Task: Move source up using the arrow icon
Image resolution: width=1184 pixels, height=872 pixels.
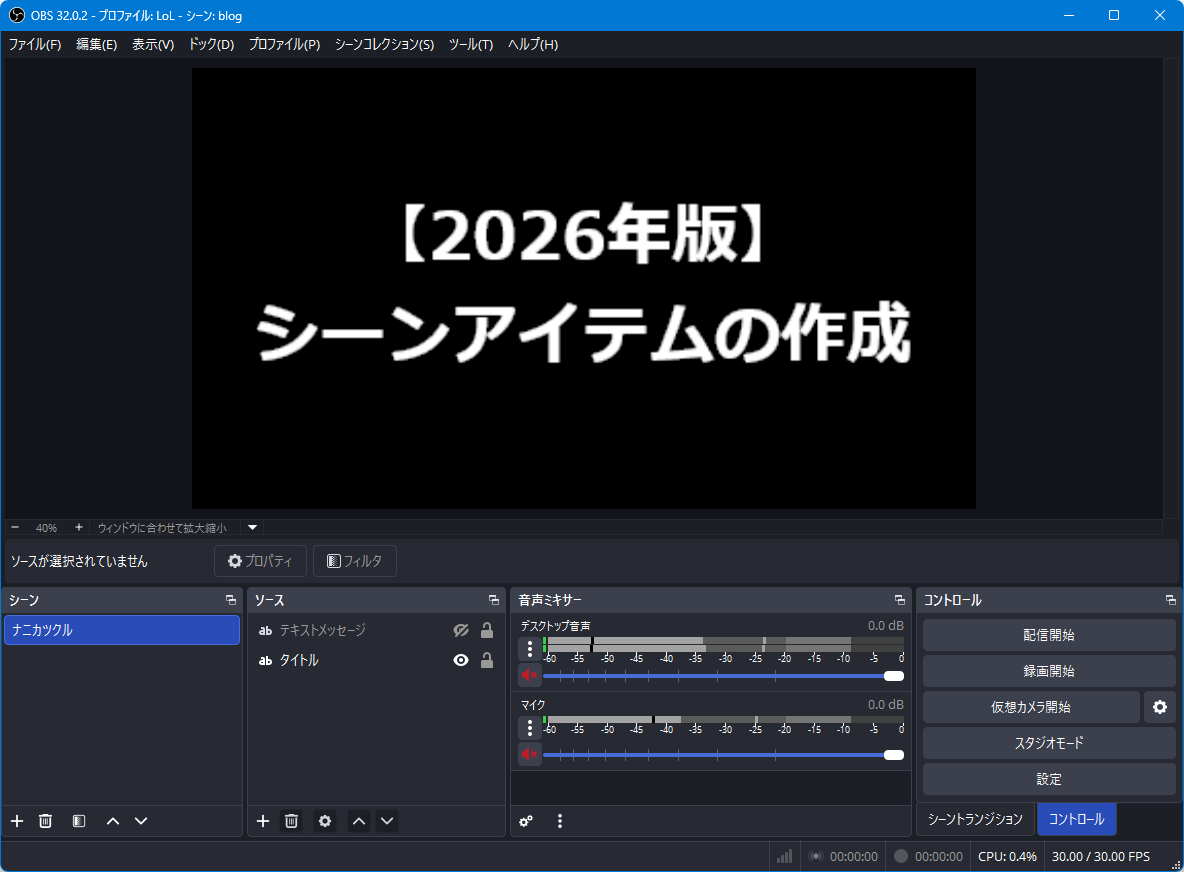Action: [358, 821]
